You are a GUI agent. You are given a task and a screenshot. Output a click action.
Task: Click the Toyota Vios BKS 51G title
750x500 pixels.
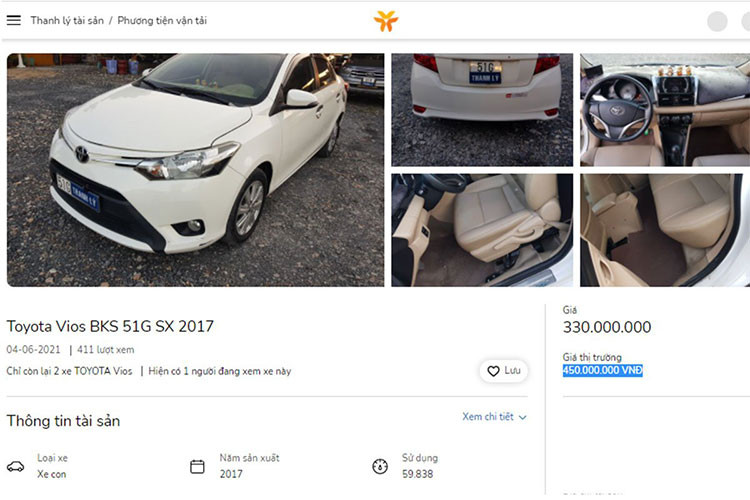(110, 326)
